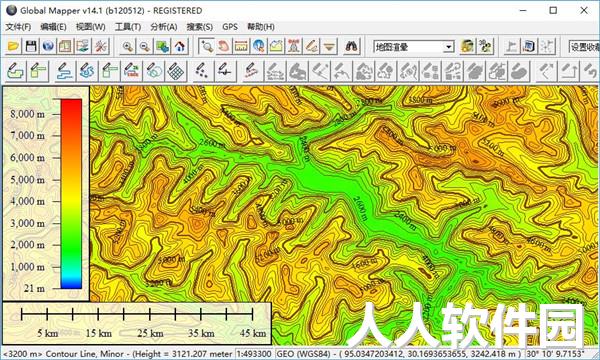This screenshot has height=360, width=600.
Task: Expand the shader selection dropdown arrow
Action: (x=448, y=47)
